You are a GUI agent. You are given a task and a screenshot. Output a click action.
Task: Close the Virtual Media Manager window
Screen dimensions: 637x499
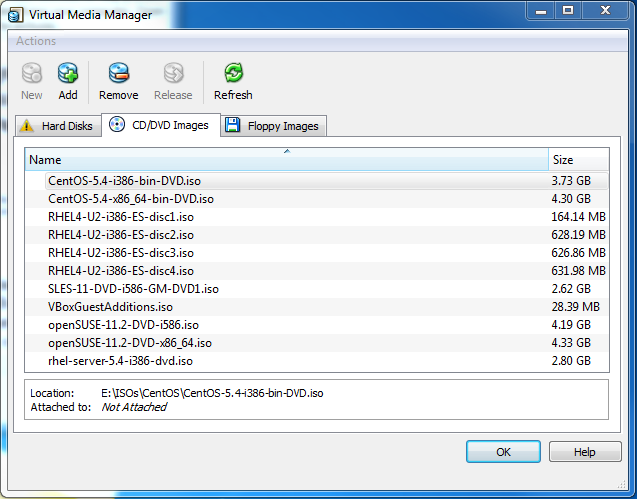tap(605, 10)
